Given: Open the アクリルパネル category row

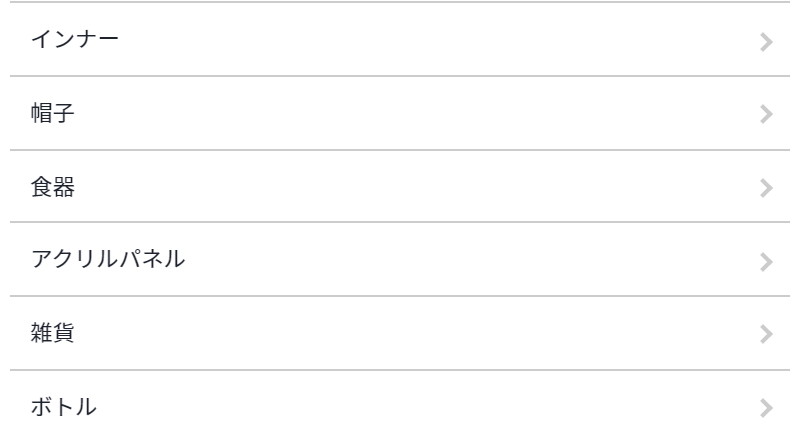Looking at the screenshot, I should (400, 261).
